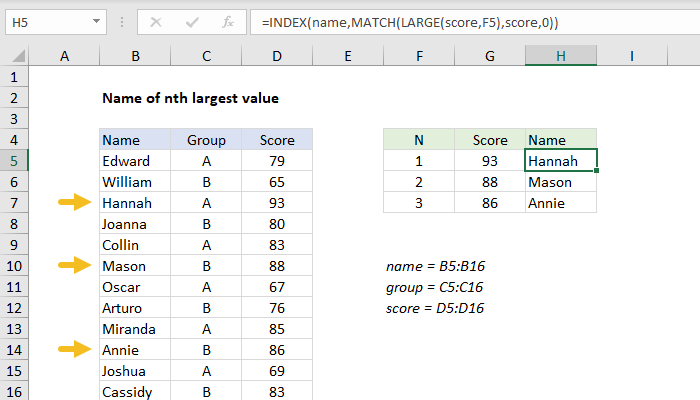Select column H header
The height and width of the screenshot is (400, 700).
click(561, 57)
